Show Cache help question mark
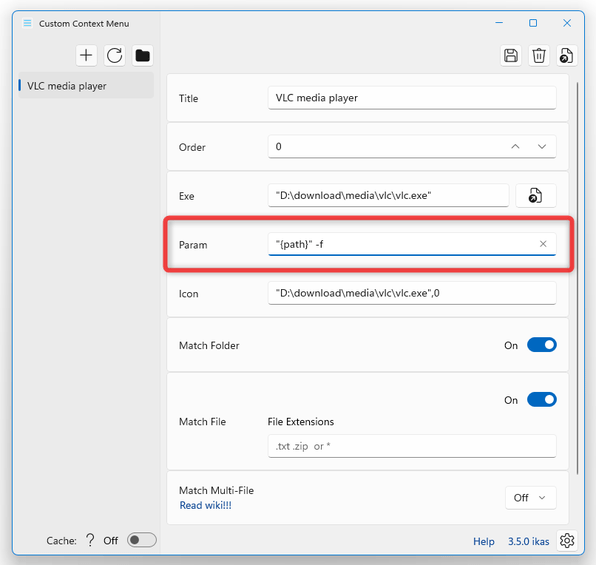This screenshot has height=565, width=596. [90, 540]
